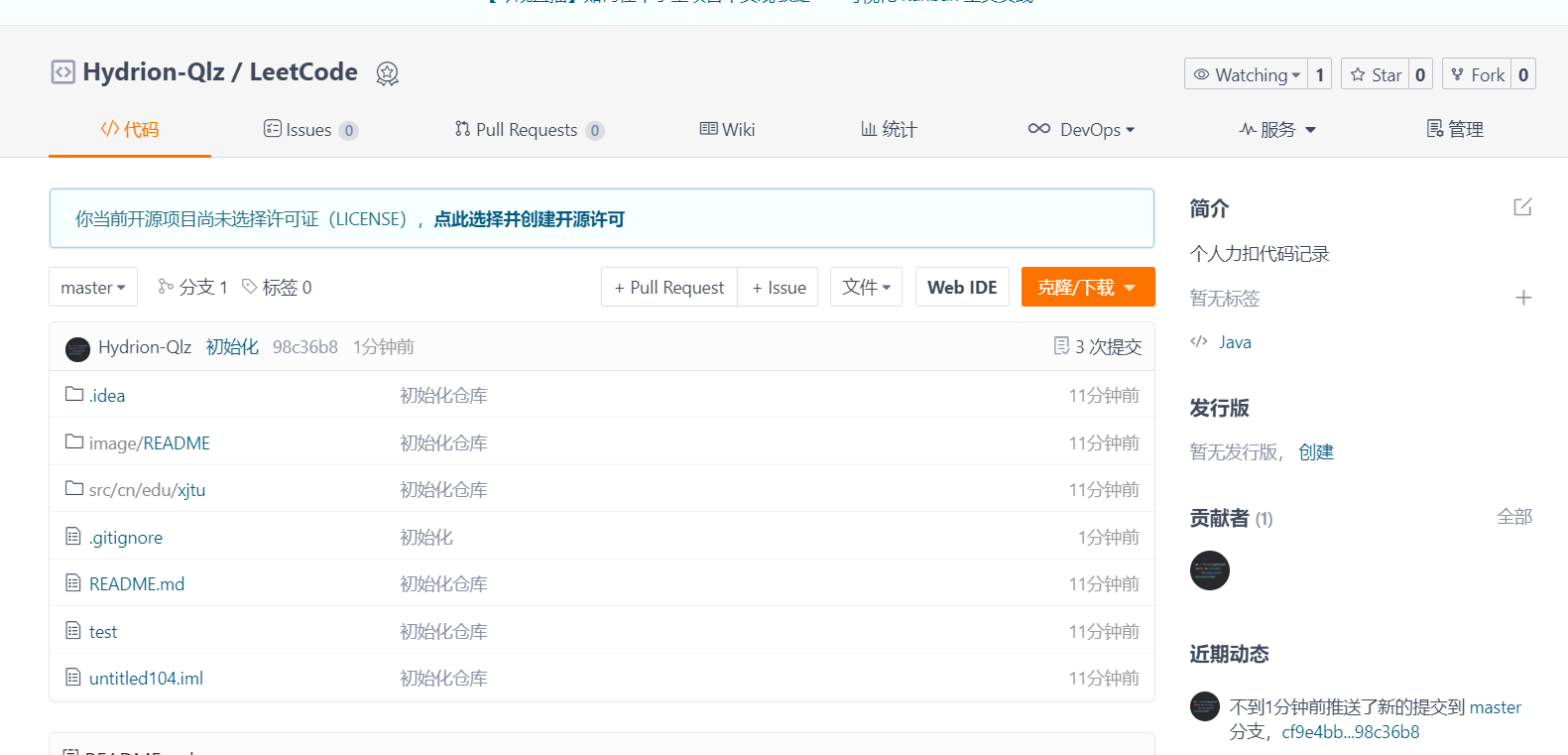This screenshot has height=755, width=1568.
Task: Open the Issues tab
Action: pos(310,130)
